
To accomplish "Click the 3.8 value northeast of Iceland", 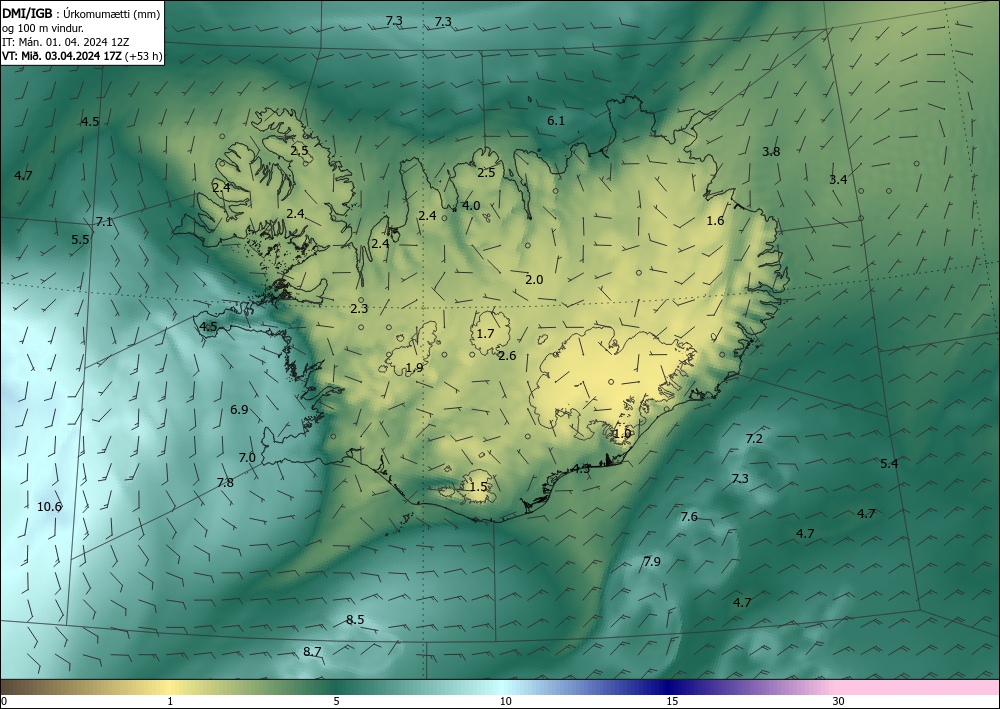I will click(771, 152).
